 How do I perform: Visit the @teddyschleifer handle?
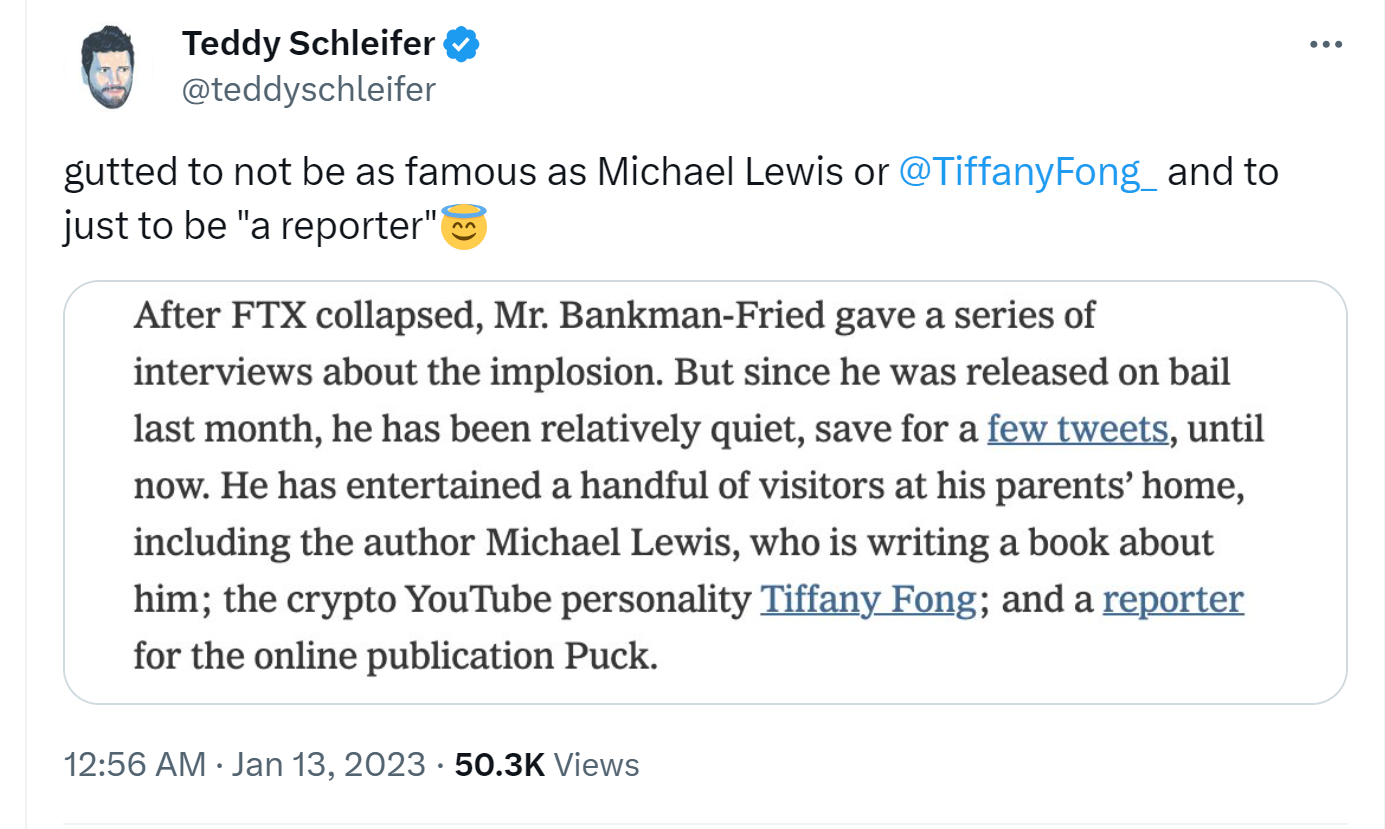[308, 90]
